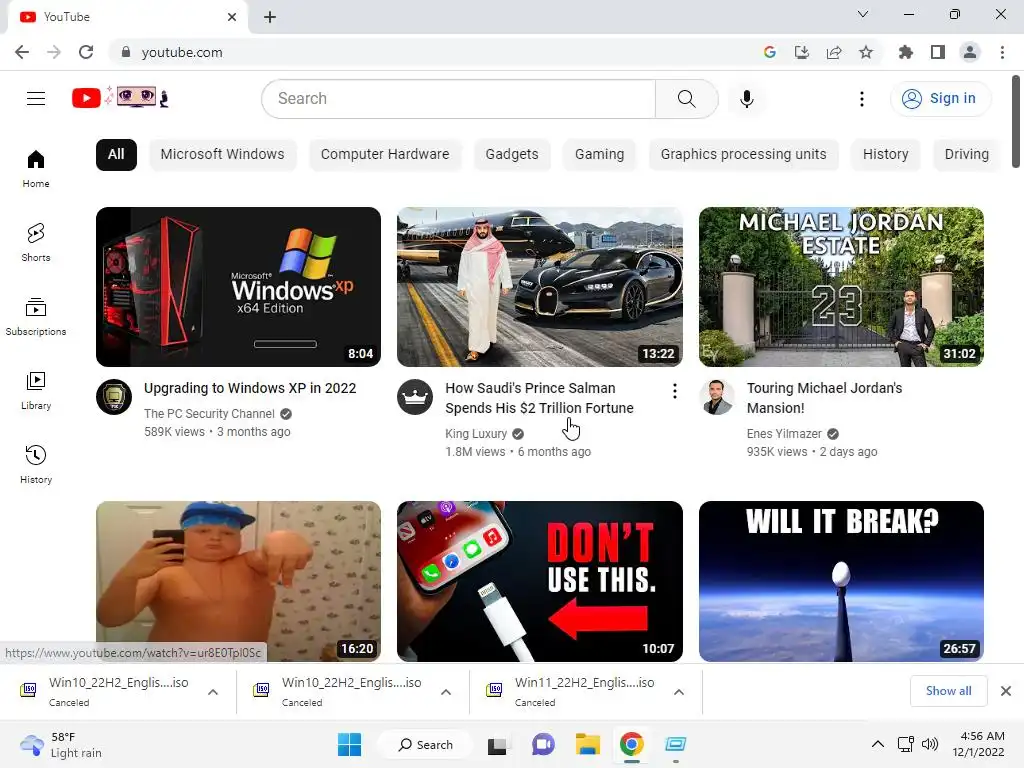
Task: Open Touring Michael Jordan's Mansion title
Action: pyautogui.click(x=824, y=398)
